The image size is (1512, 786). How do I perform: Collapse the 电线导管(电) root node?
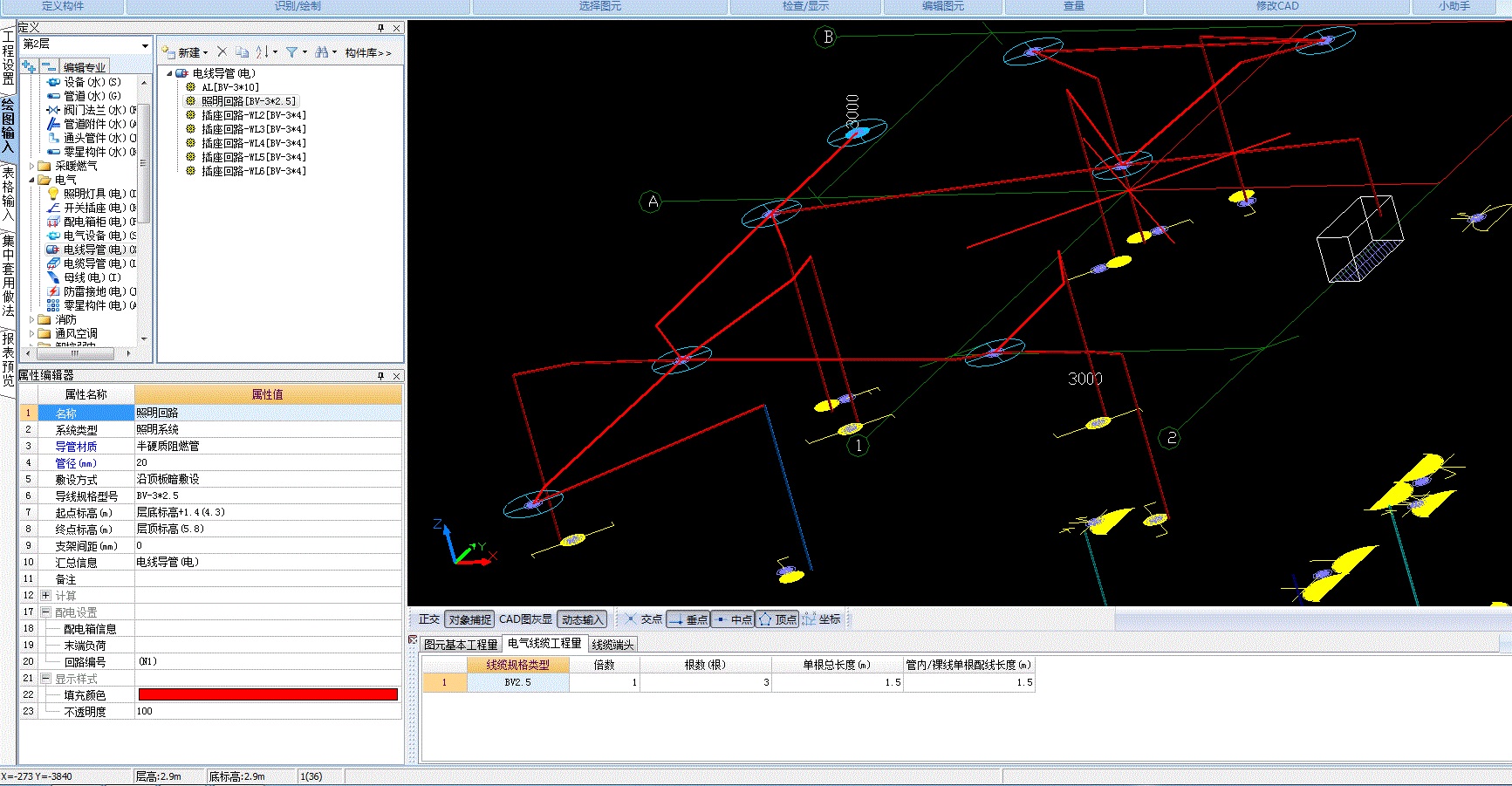click(169, 73)
